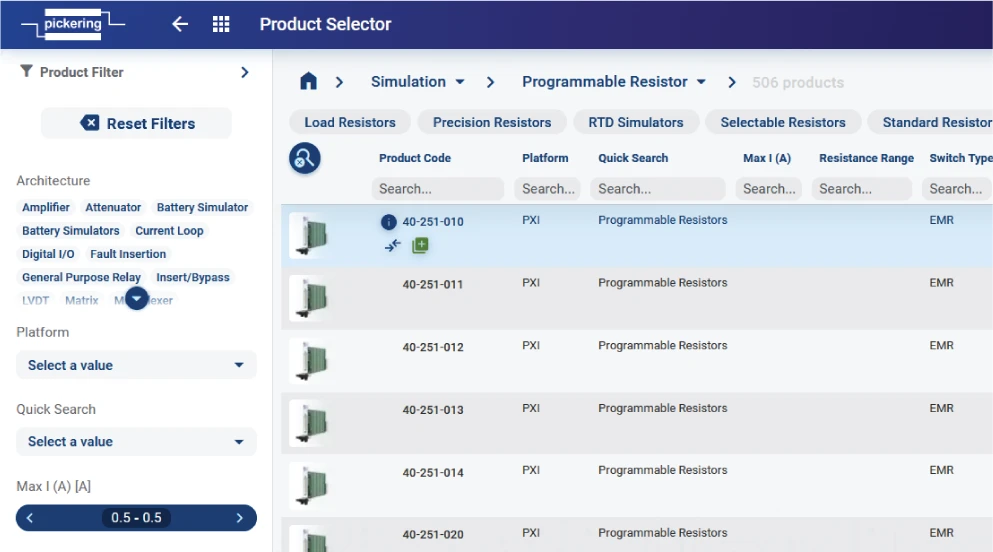Viewport: 993px width, 552px height.
Task: Focus the Product Code search field
Action: [438, 189]
